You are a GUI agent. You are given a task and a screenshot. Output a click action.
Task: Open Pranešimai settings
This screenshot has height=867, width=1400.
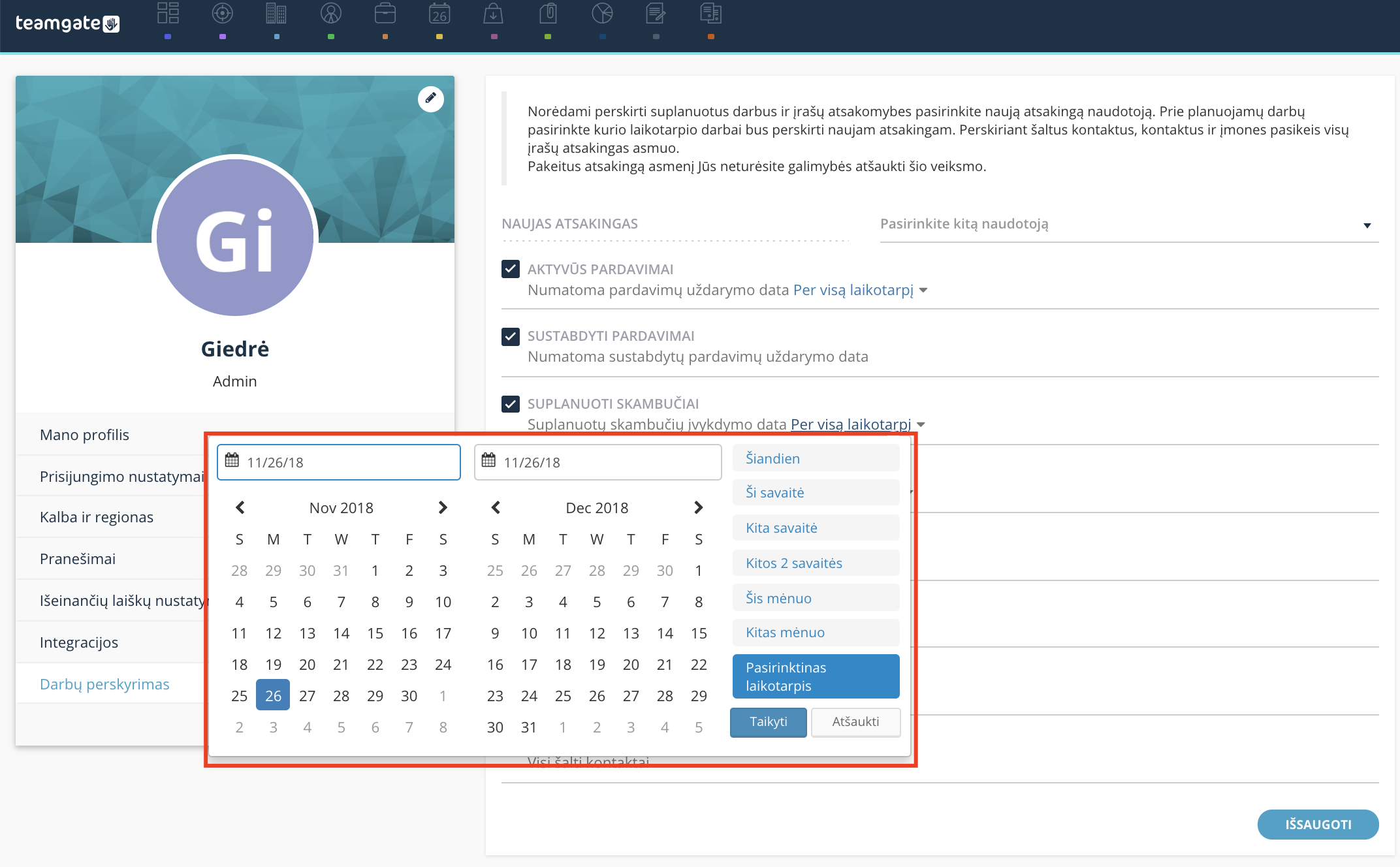(x=78, y=559)
